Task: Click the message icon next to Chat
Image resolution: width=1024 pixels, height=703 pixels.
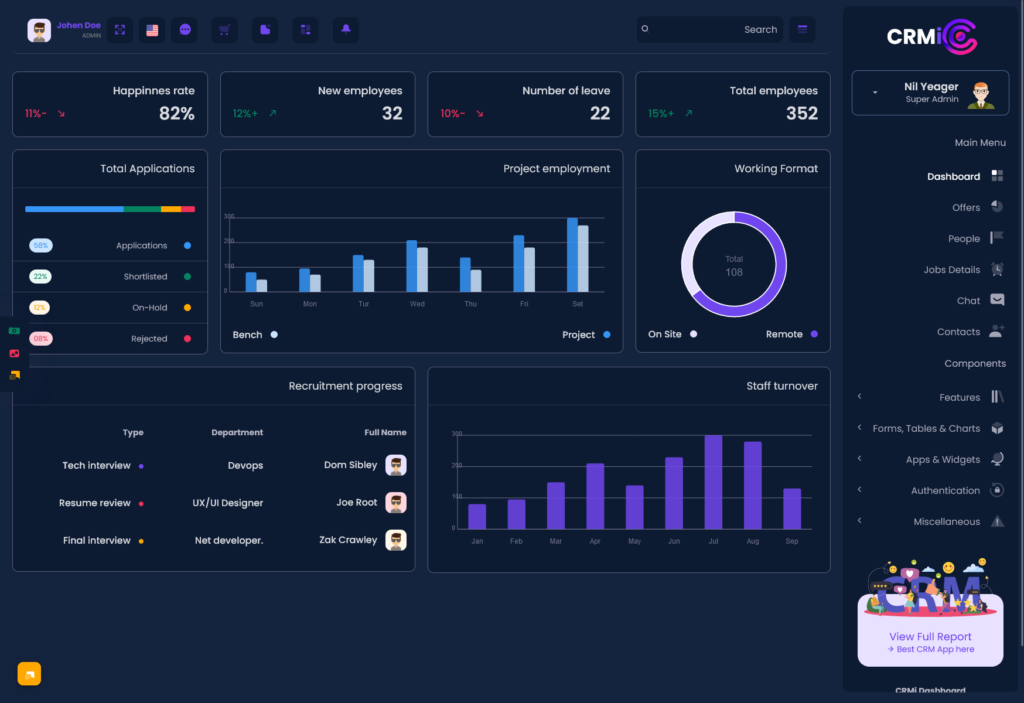Action: tap(997, 299)
